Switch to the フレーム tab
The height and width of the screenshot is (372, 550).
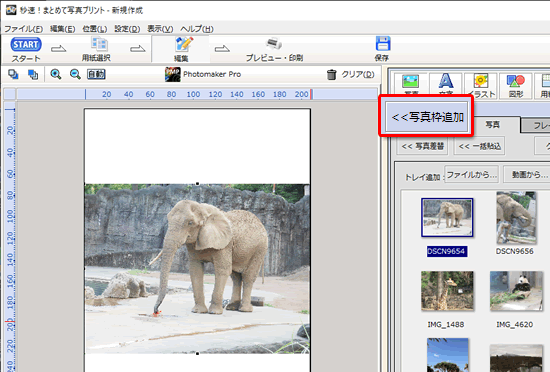click(x=536, y=125)
